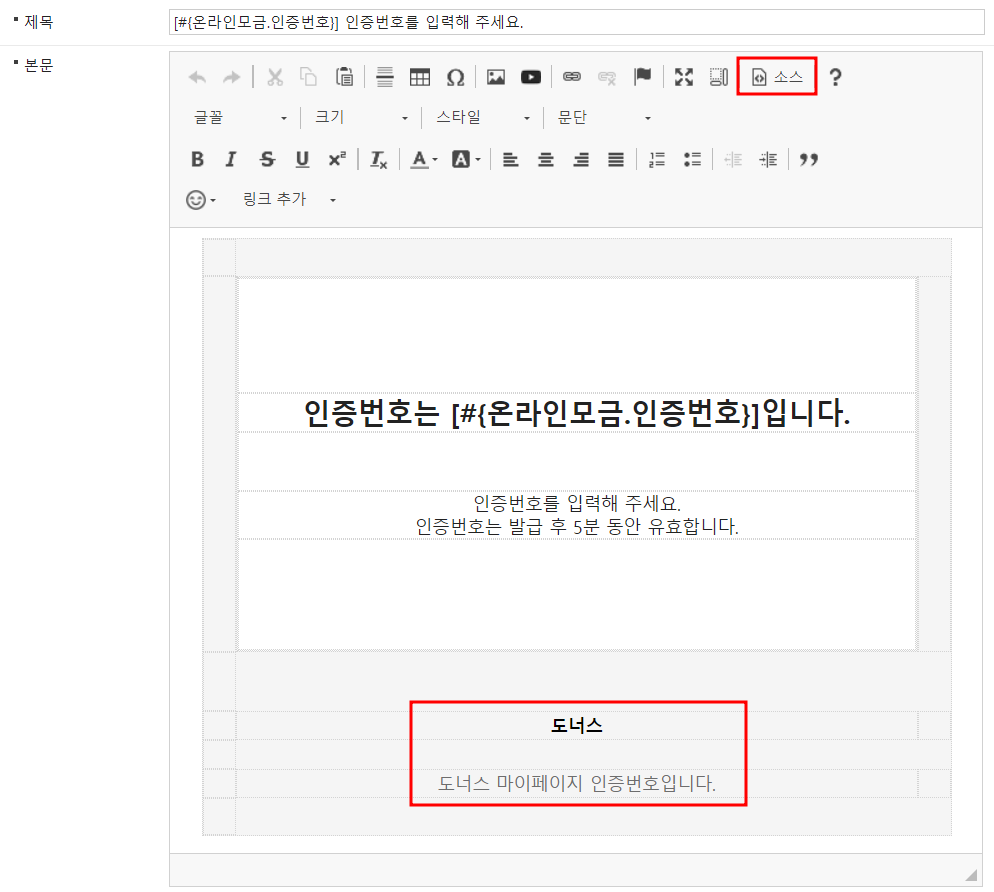Toggle italic formatting
The width and height of the screenshot is (994, 892).
point(231,159)
